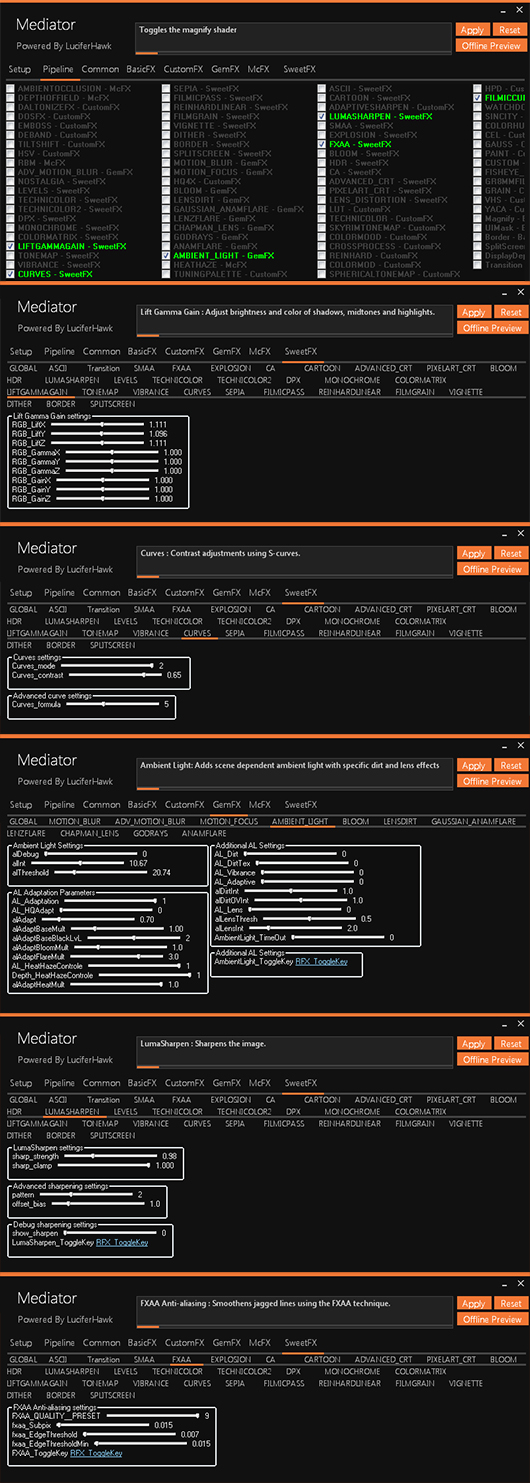The width and height of the screenshot is (530, 1483).
Task: Adjust the alAdaptBaseBlackLvL slider
Action: click(132, 938)
